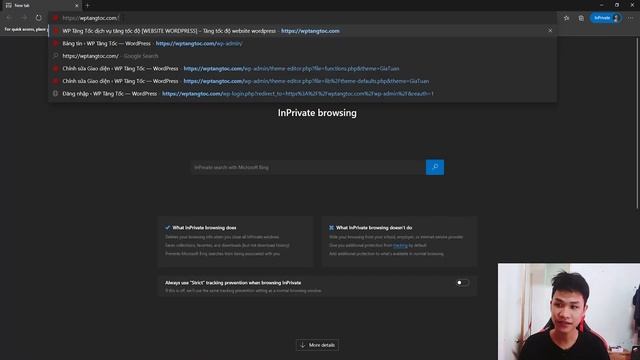Click the globe icon of Đăng nhập suggestion
This screenshot has height=360, width=640.
[x=56, y=93]
